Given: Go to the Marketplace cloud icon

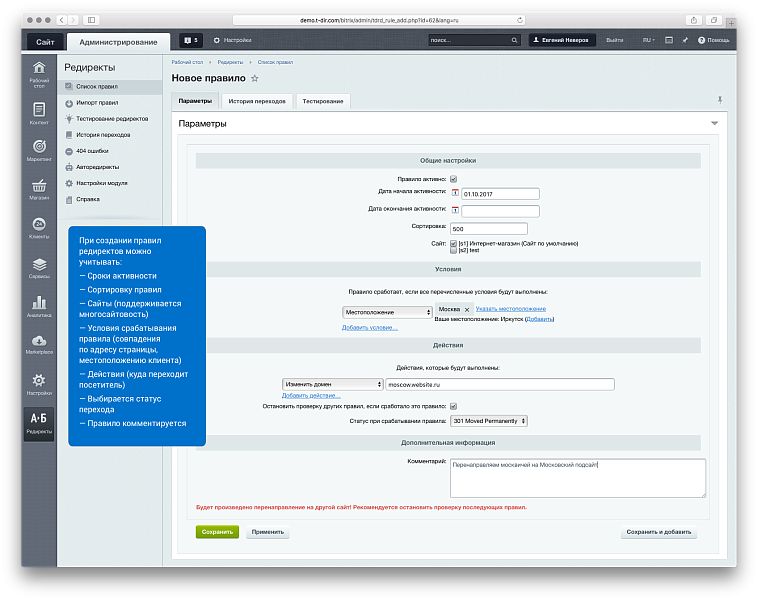Looking at the screenshot, I should click(x=39, y=342).
